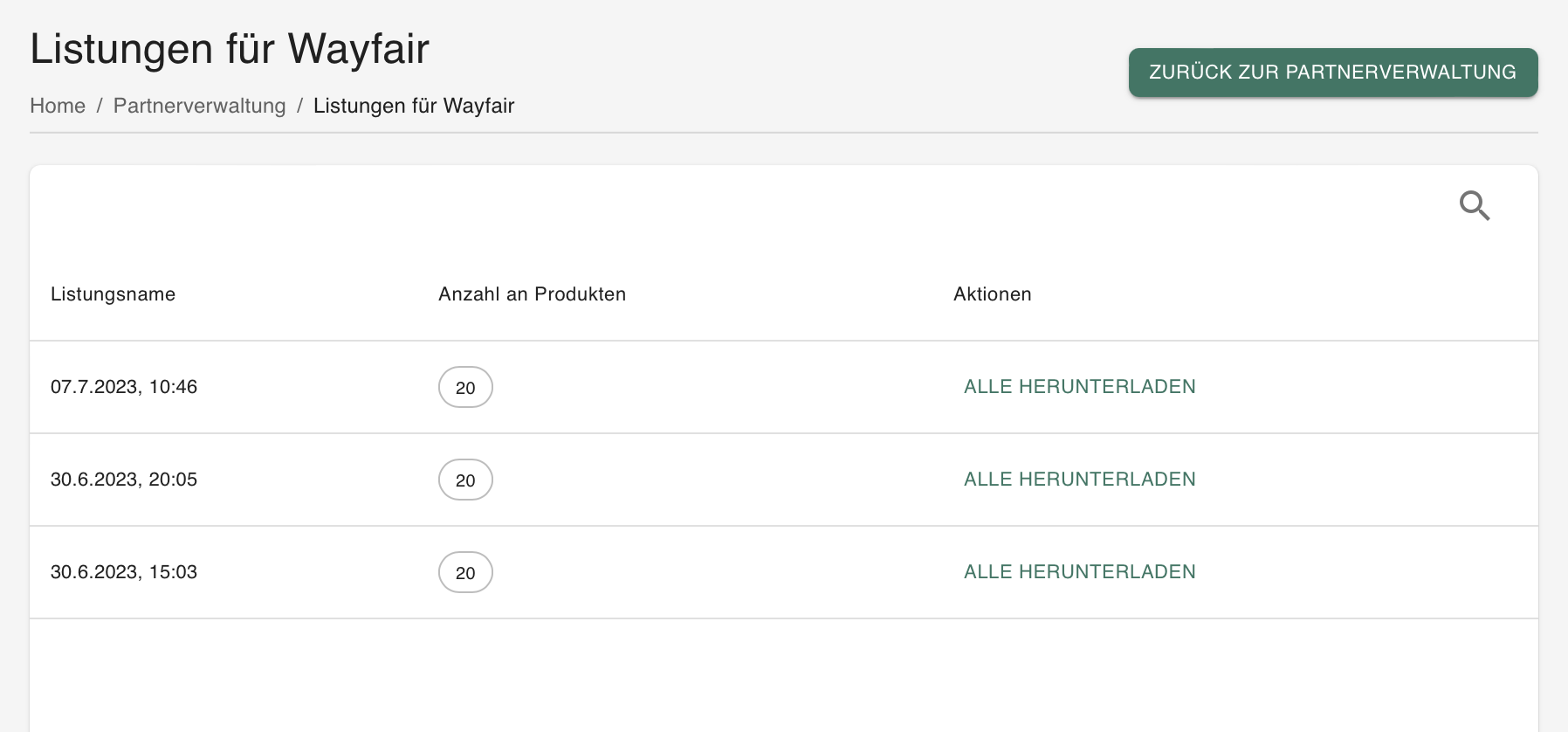This screenshot has height=732, width=1568.
Task: Click listing name 07.7.2023, 10:46
Action: point(124,387)
